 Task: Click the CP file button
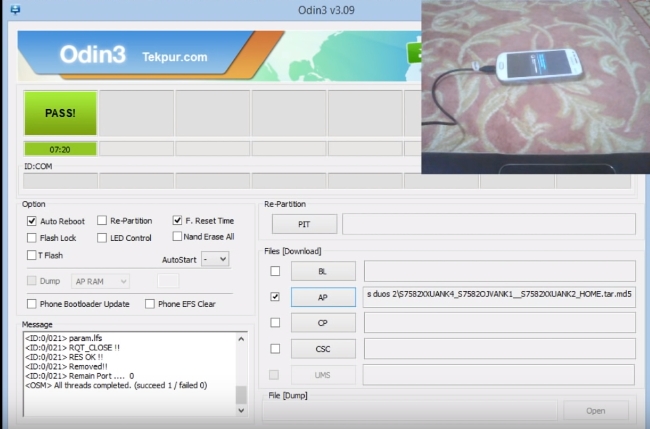point(323,323)
